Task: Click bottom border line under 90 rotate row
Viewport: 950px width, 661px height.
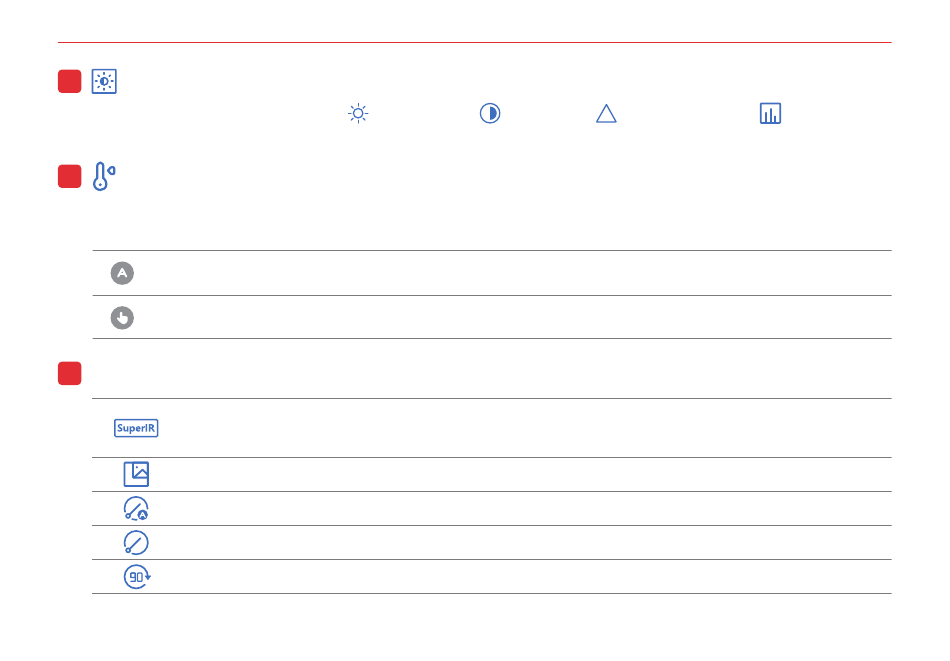Action: point(491,593)
